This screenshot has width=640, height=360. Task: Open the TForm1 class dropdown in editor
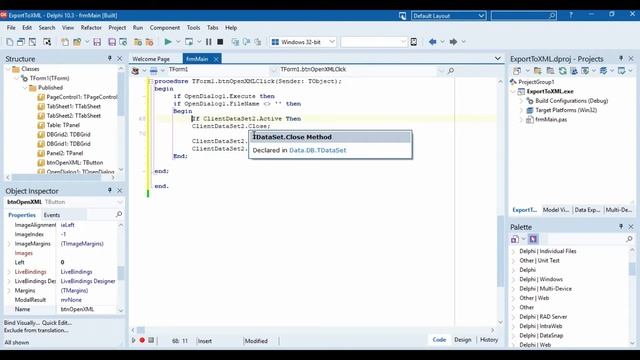[x=273, y=70]
